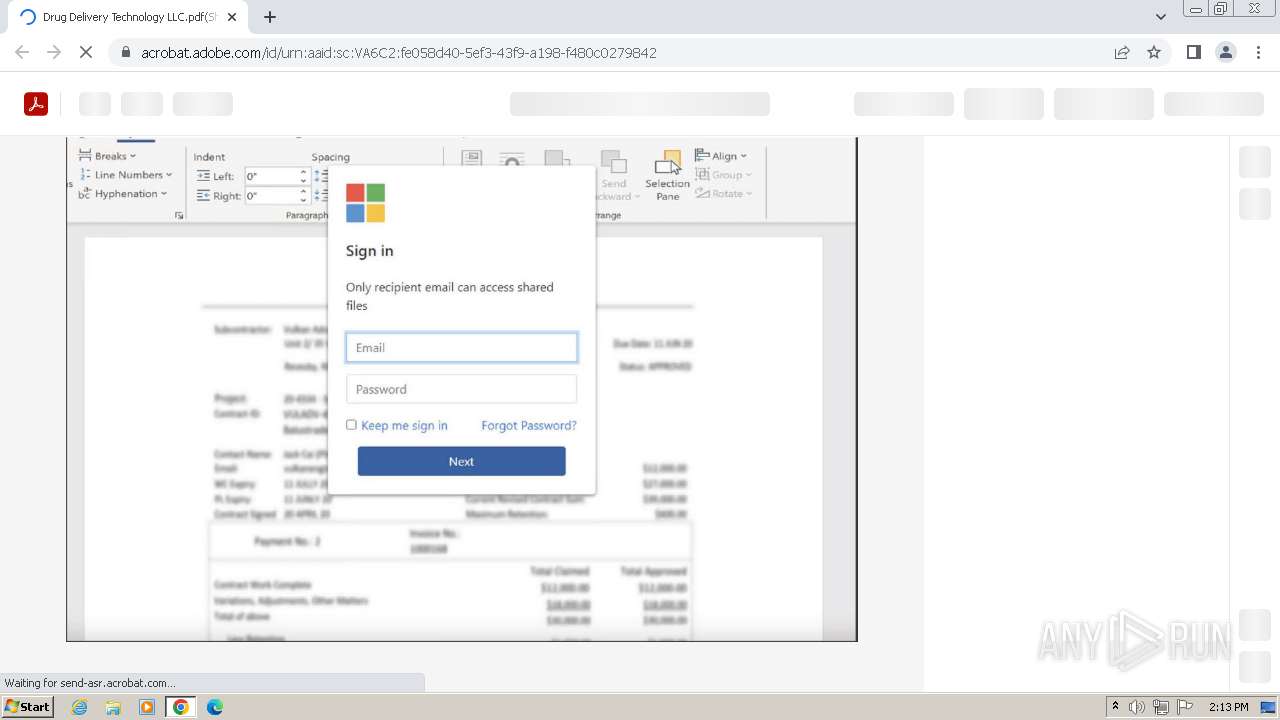This screenshot has height=720, width=1280.
Task: Open File Explorer from taskbar
Action: (x=113, y=707)
